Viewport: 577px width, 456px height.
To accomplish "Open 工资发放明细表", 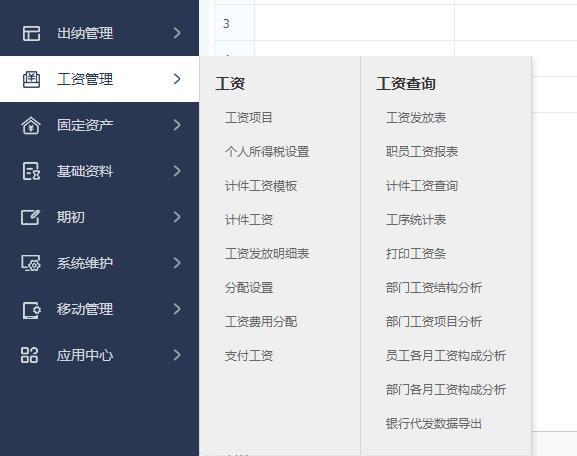I will coord(267,254).
